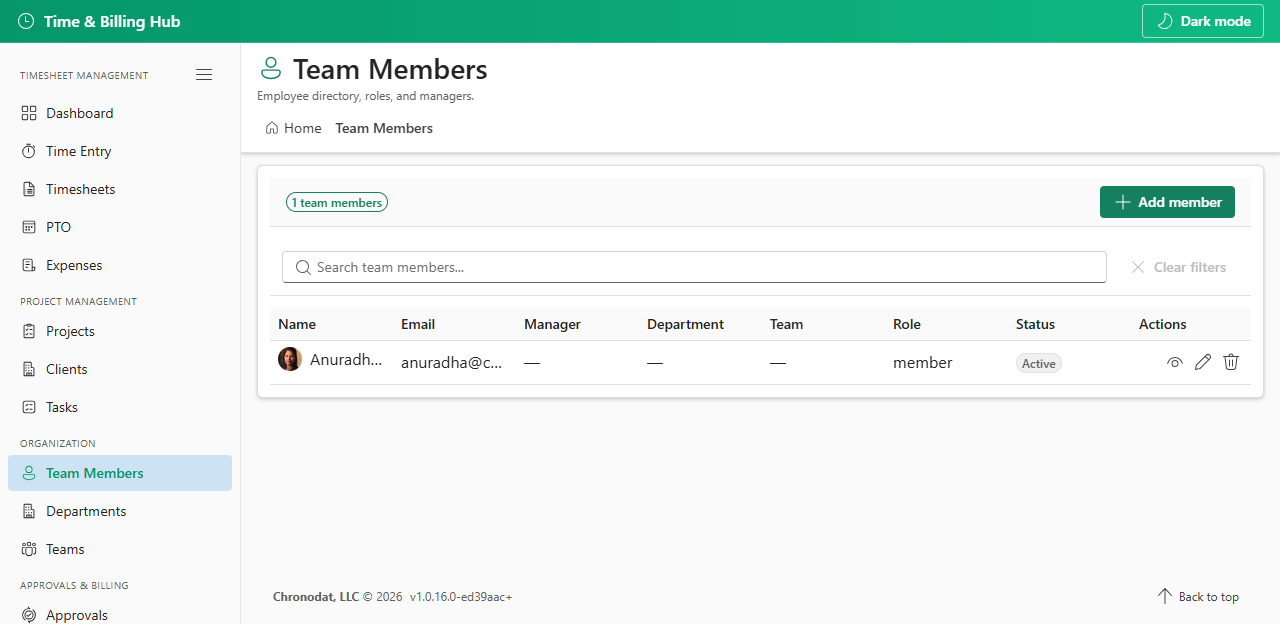
Task: Click the Departments building icon
Action: click(x=29, y=511)
